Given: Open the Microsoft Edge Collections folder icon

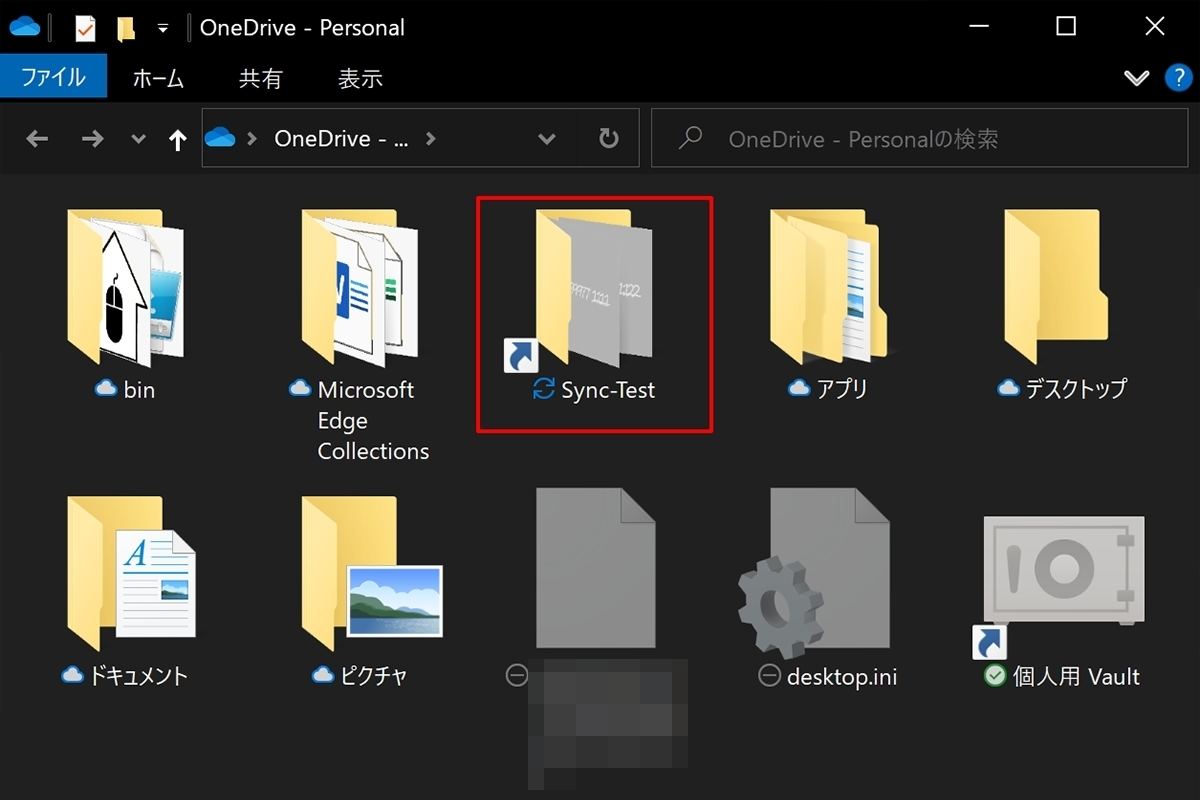Looking at the screenshot, I should pos(360,288).
